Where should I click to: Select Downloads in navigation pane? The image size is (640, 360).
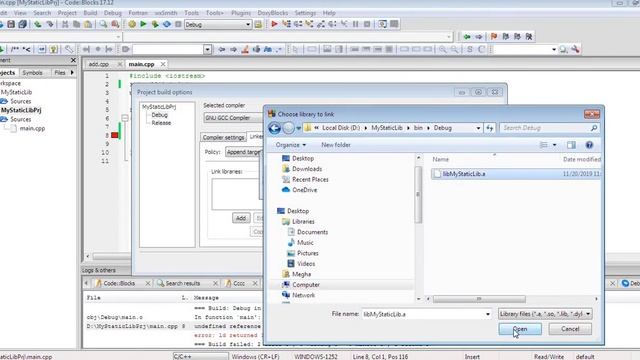click(x=307, y=169)
